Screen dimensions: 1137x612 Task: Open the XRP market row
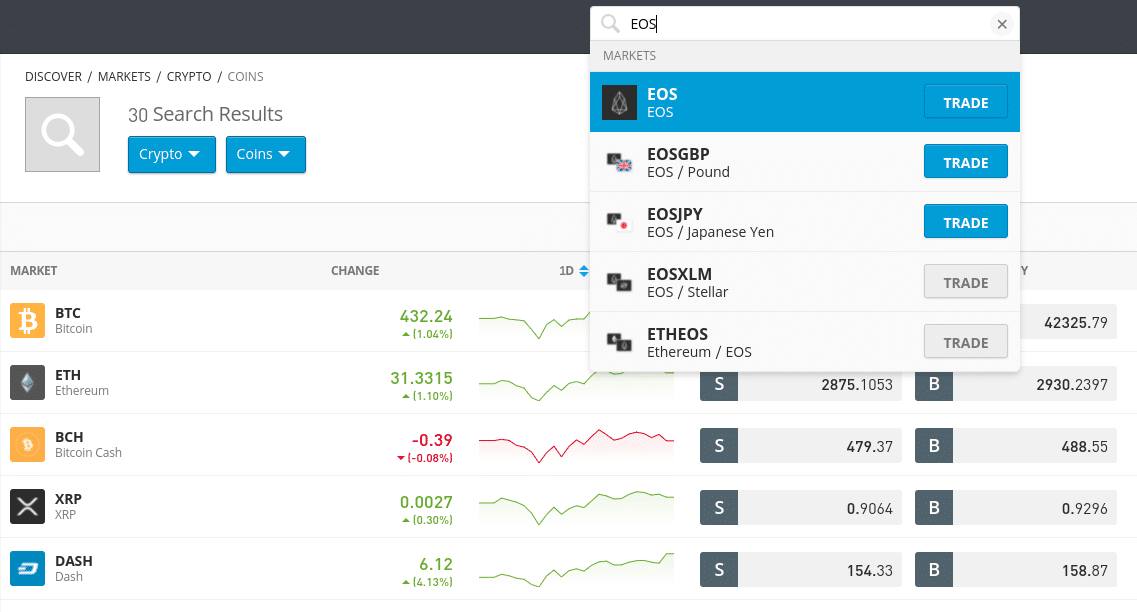tap(568, 507)
